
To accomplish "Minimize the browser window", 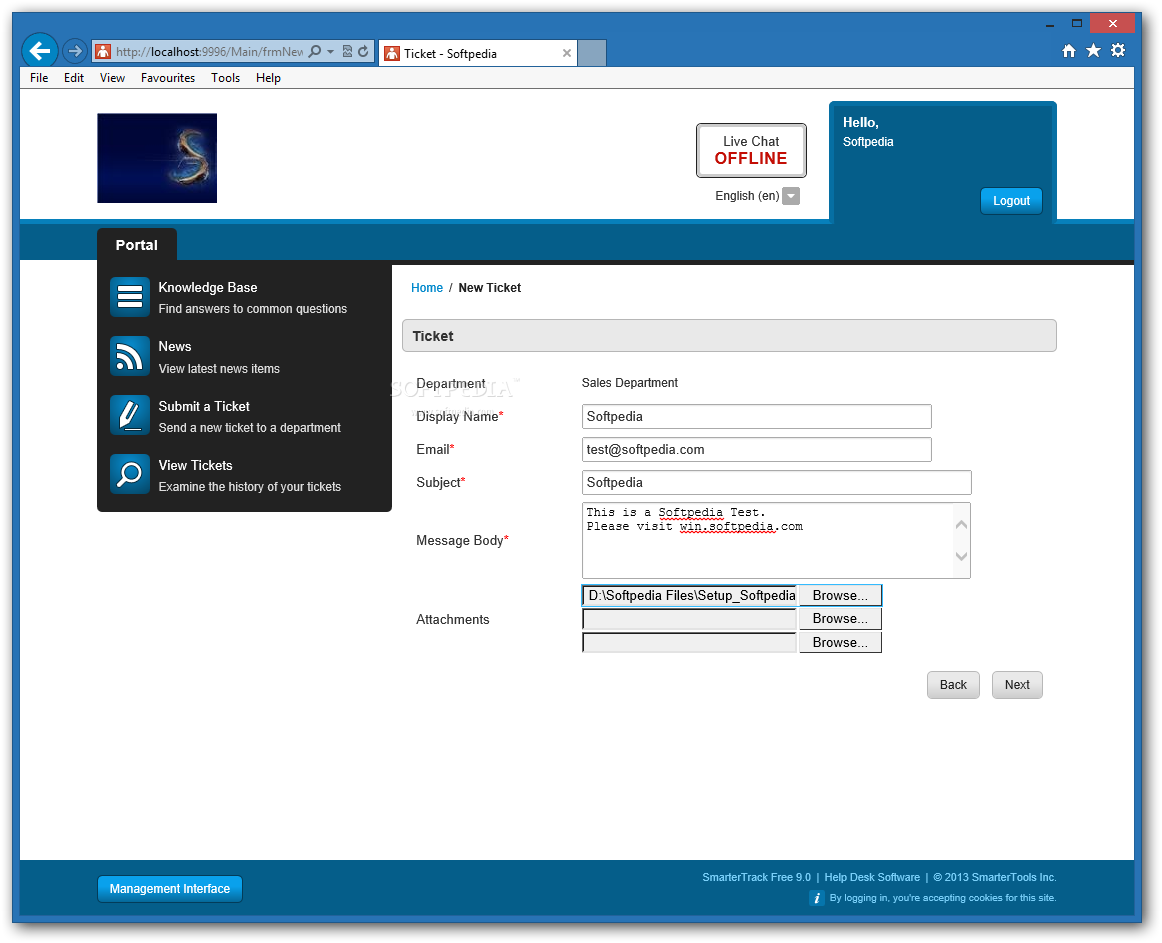I will click(x=1049, y=24).
